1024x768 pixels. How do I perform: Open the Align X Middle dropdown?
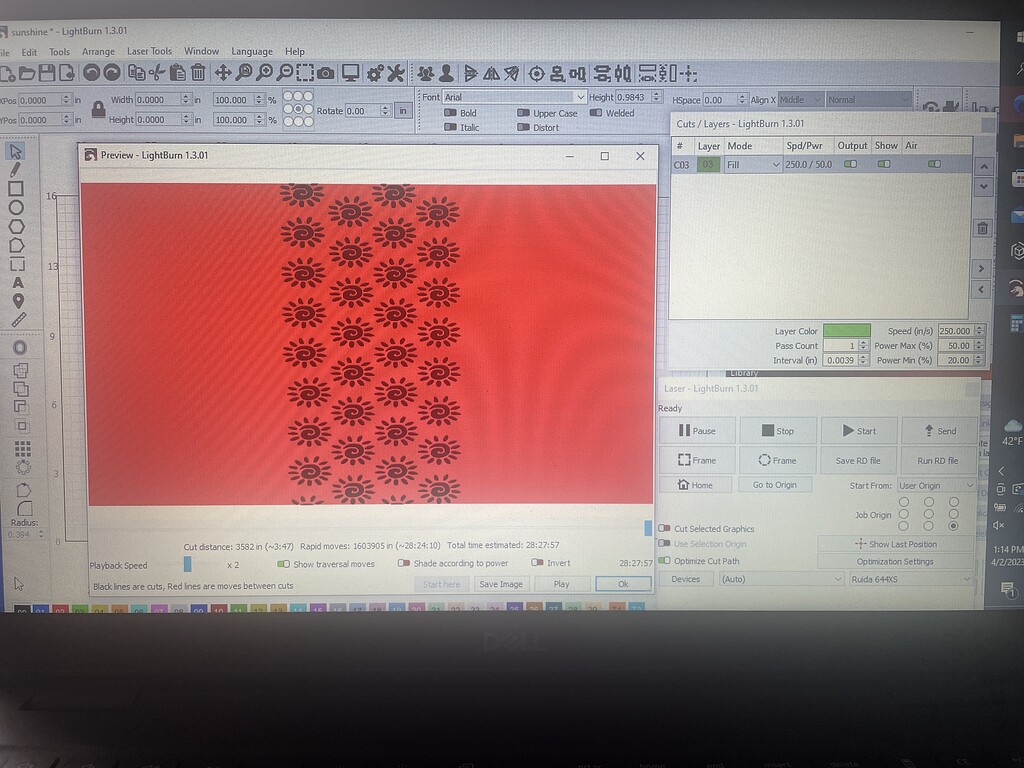click(x=801, y=100)
